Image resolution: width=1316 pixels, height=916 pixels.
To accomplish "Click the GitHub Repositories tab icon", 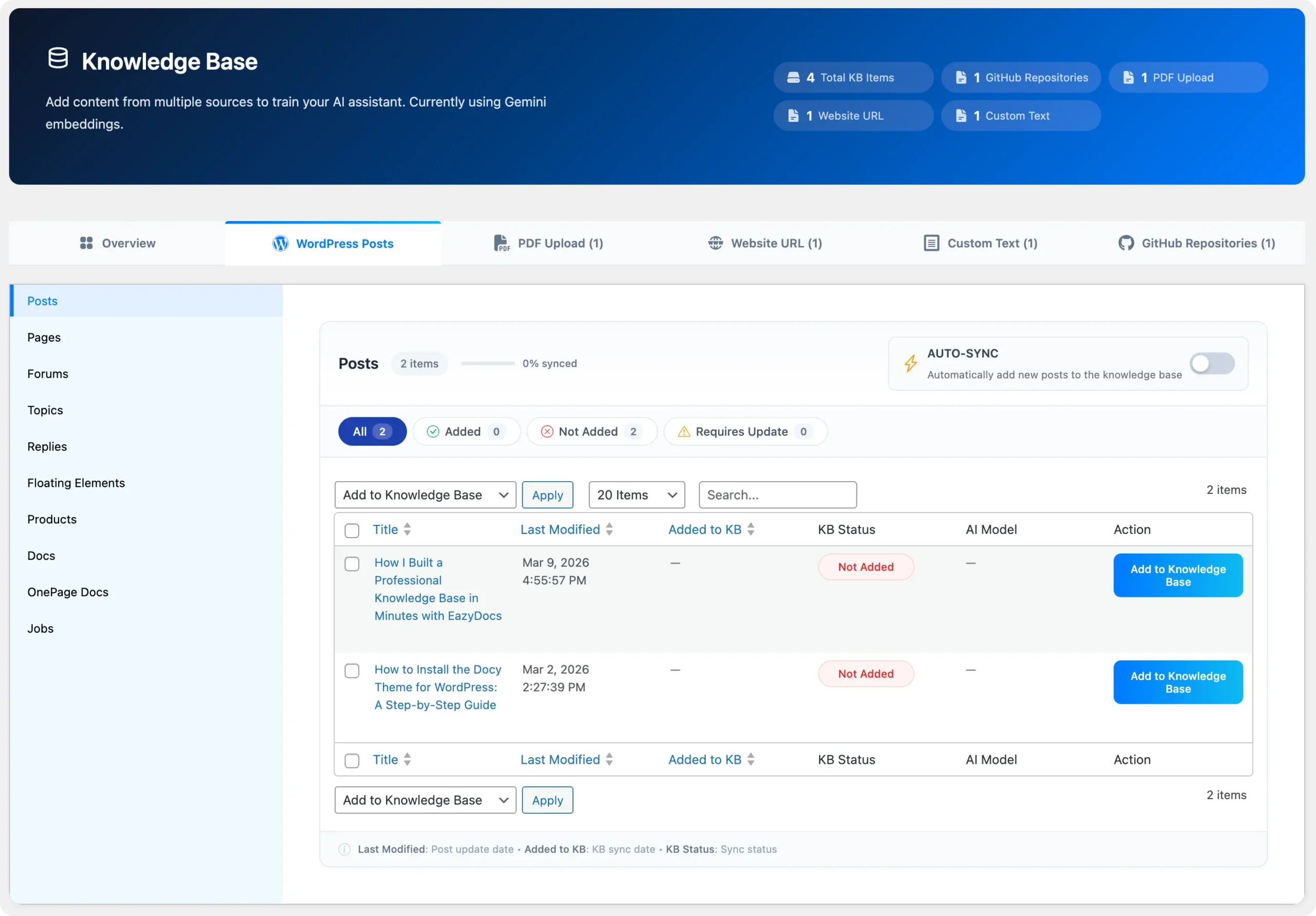I will click(1126, 243).
